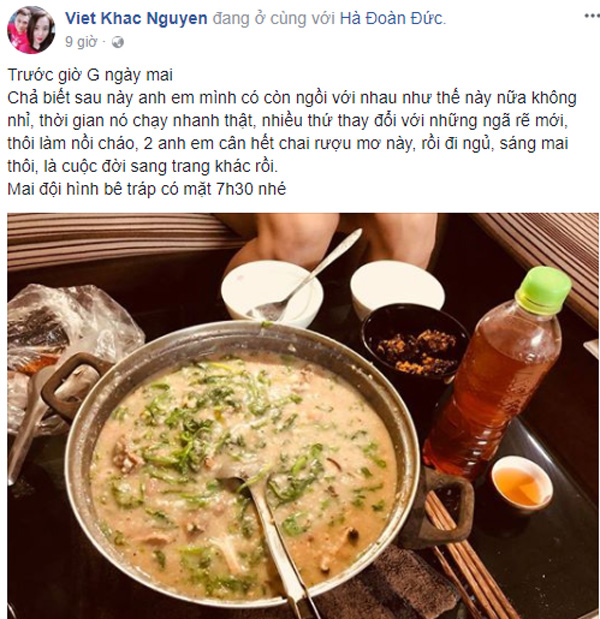Open the tagged Hà Đoàn Đức profile
The image size is (600, 619).
click(x=392, y=19)
